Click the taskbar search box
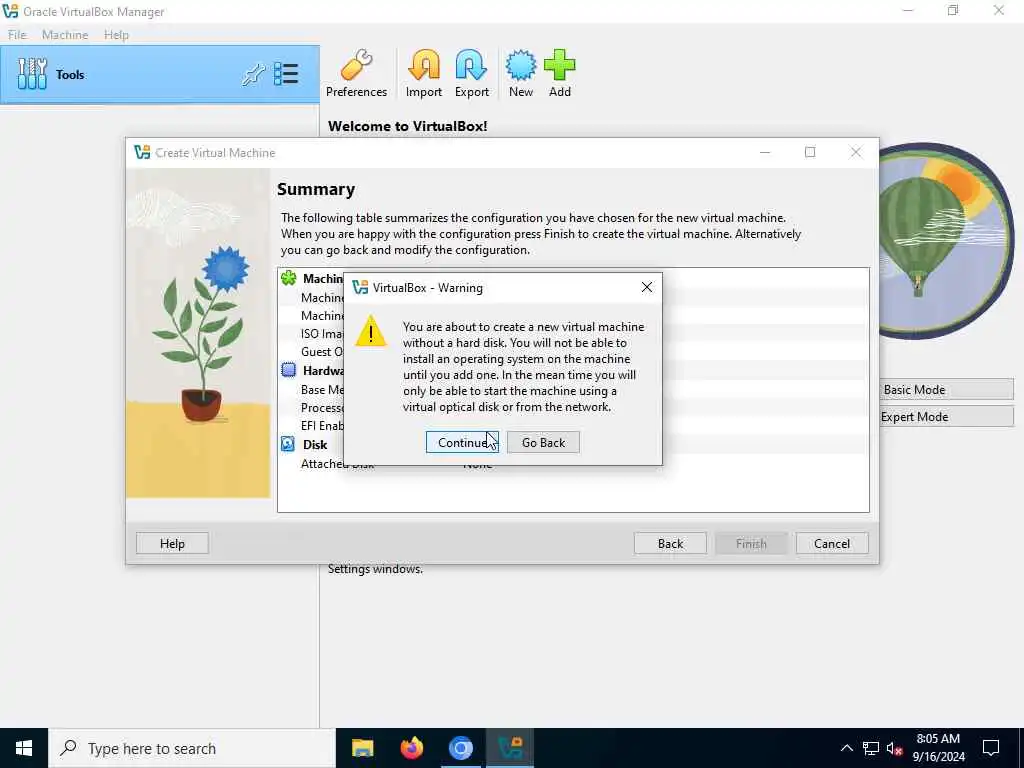Viewport: 1024px width, 768px height. click(191, 748)
